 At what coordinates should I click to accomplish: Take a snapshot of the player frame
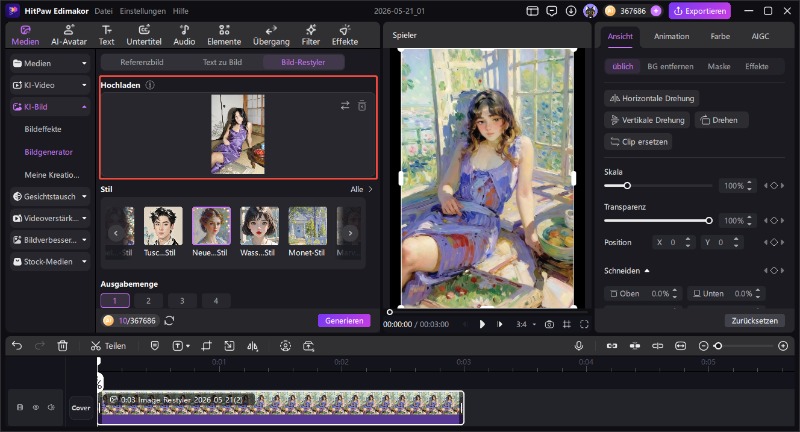(x=549, y=324)
